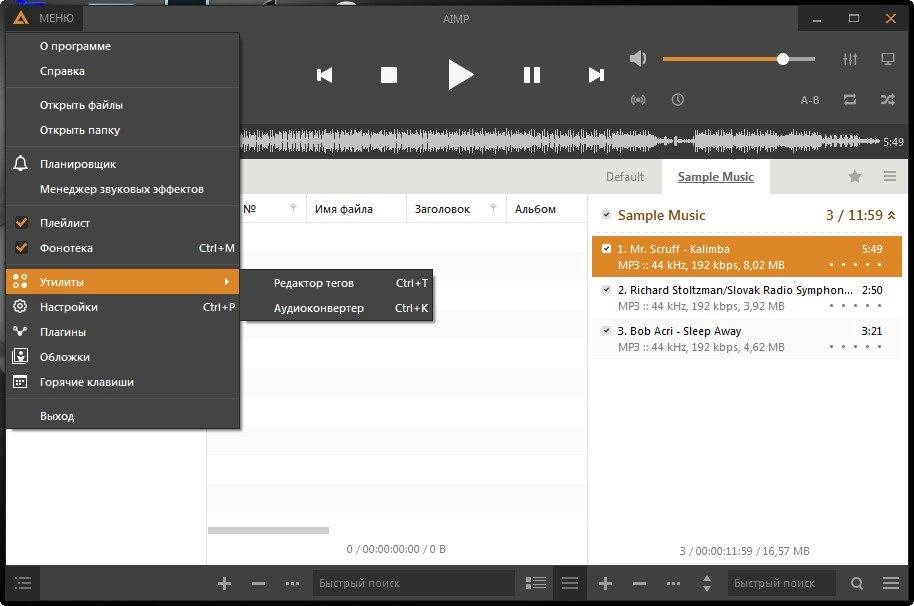Open Настройки from menu
This screenshot has height=606, width=914.
click(x=122, y=307)
